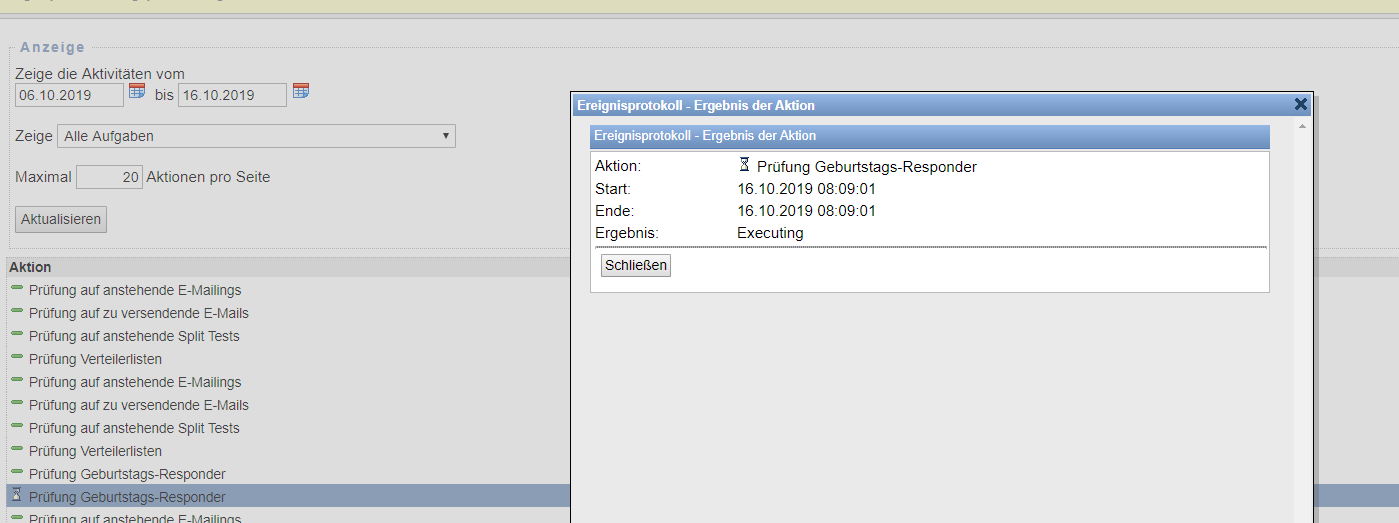This screenshot has height=523, width=1399.
Task: Click green icon of first Verteilerlisten row
Action: pyautogui.click(x=17, y=358)
